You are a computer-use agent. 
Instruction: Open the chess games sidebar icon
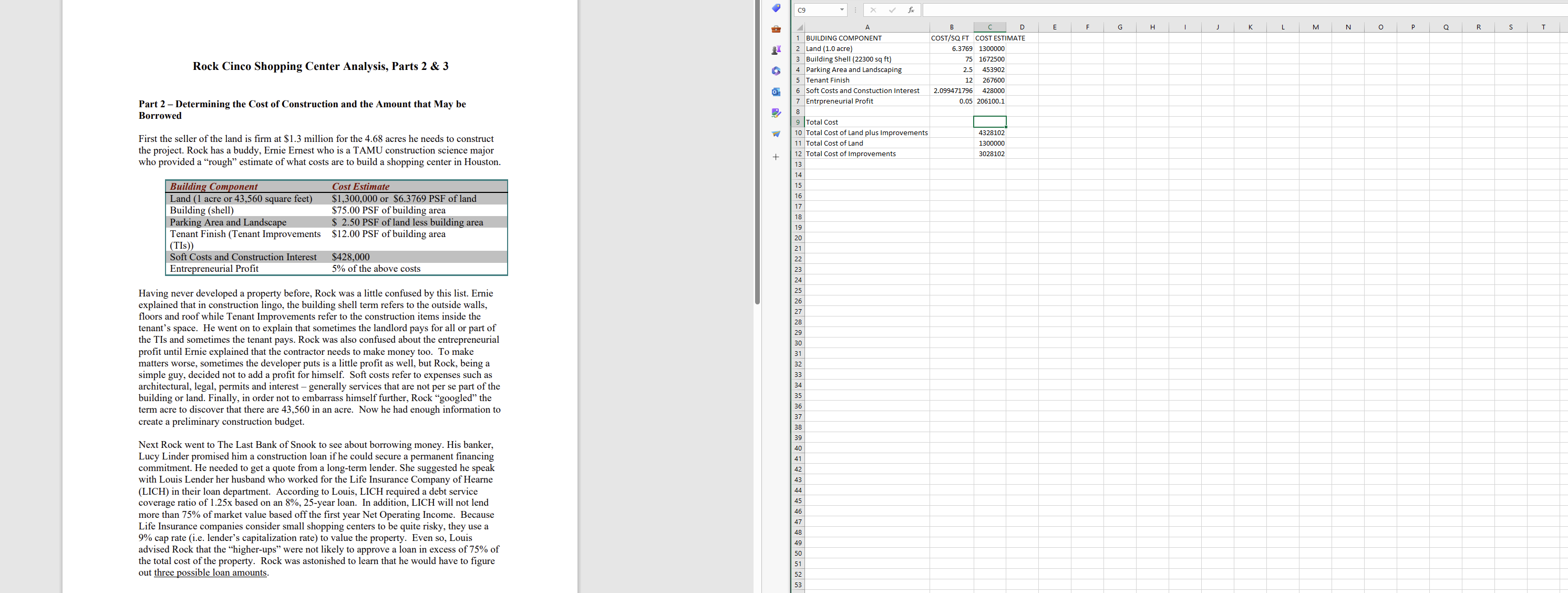(776, 50)
